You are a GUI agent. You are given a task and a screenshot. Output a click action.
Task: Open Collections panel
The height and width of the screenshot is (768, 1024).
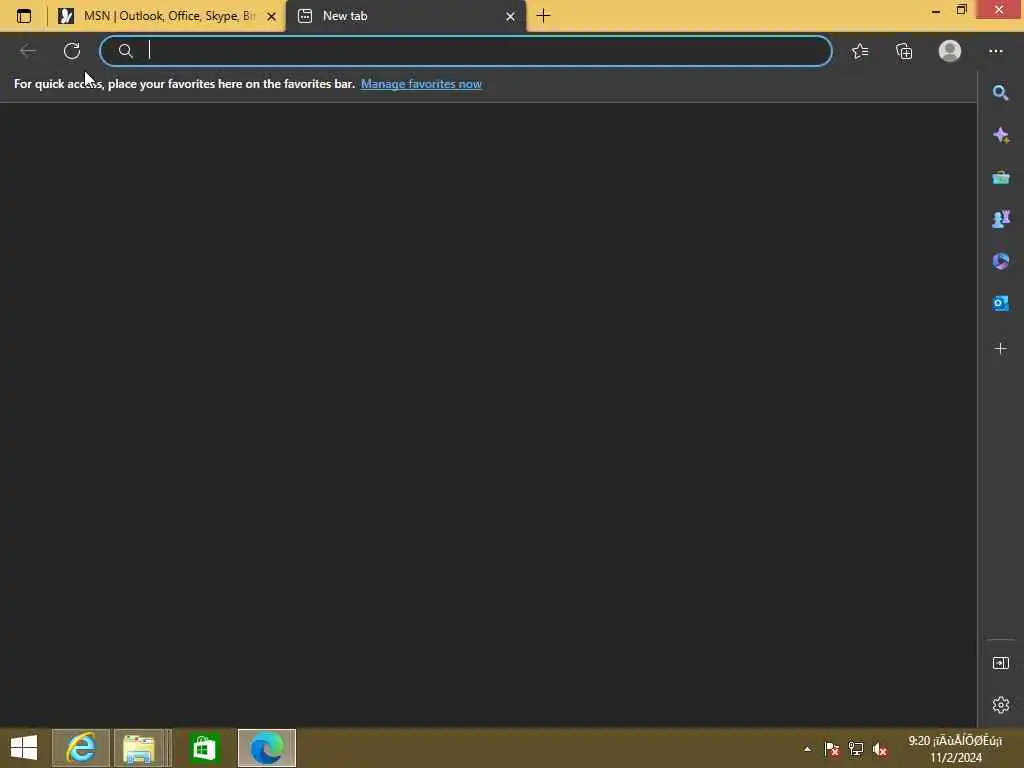point(904,51)
